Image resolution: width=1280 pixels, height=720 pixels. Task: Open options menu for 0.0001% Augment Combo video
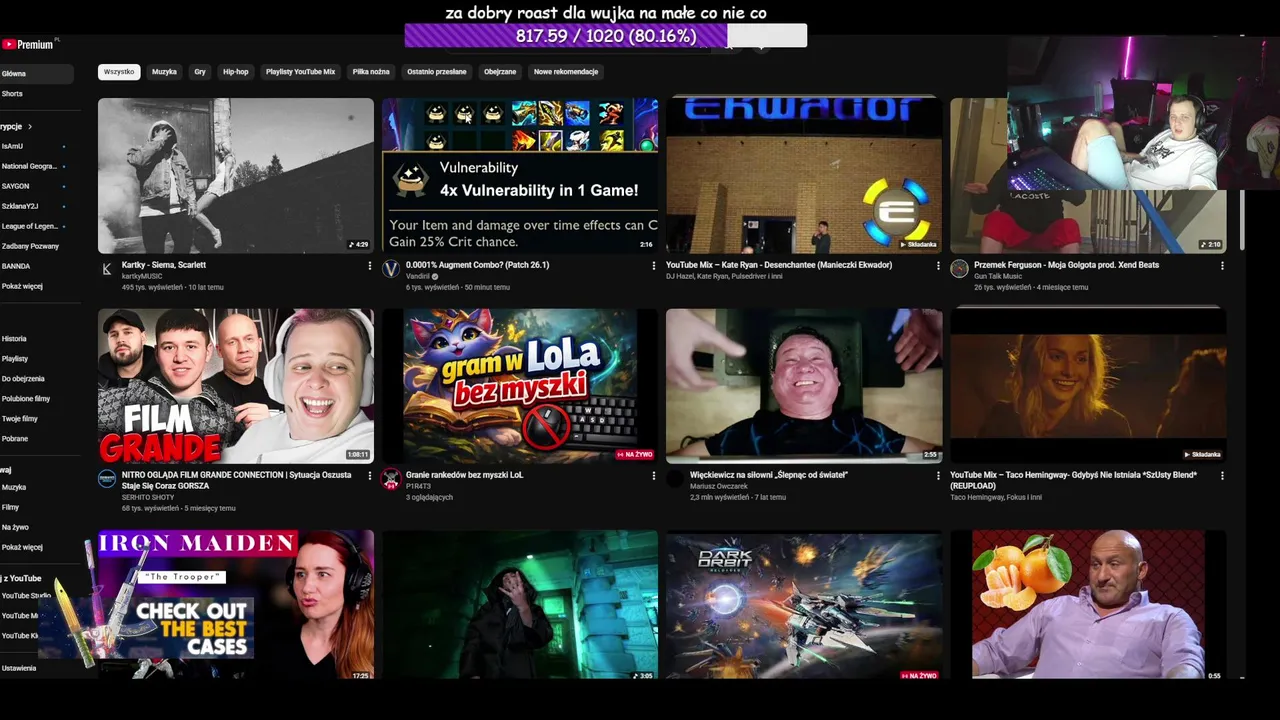(x=654, y=266)
